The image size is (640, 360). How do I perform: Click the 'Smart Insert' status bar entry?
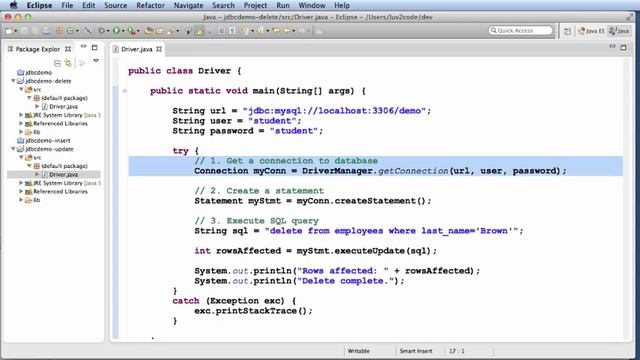(416, 351)
